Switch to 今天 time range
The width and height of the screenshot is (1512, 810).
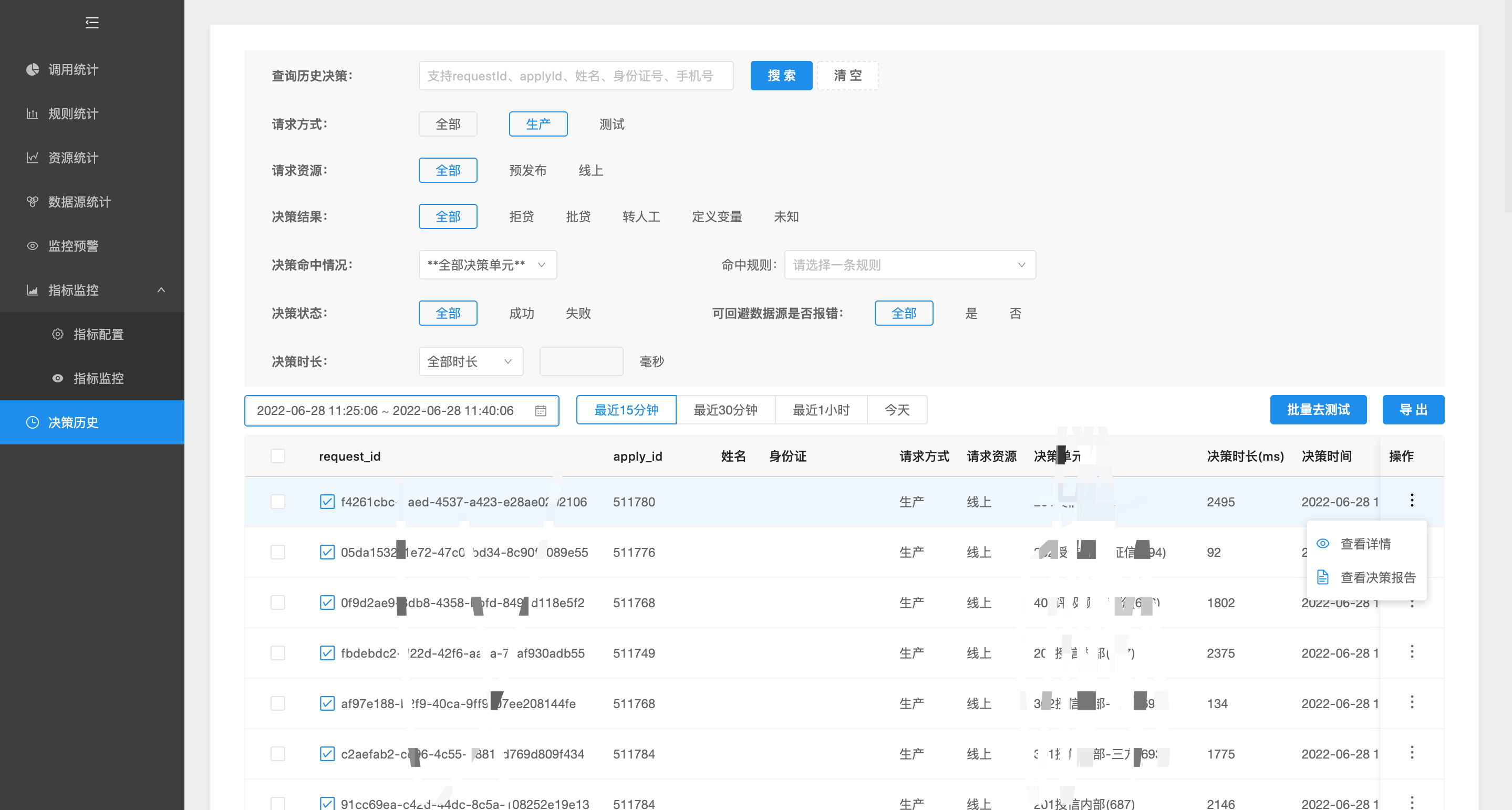click(x=897, y=410)
